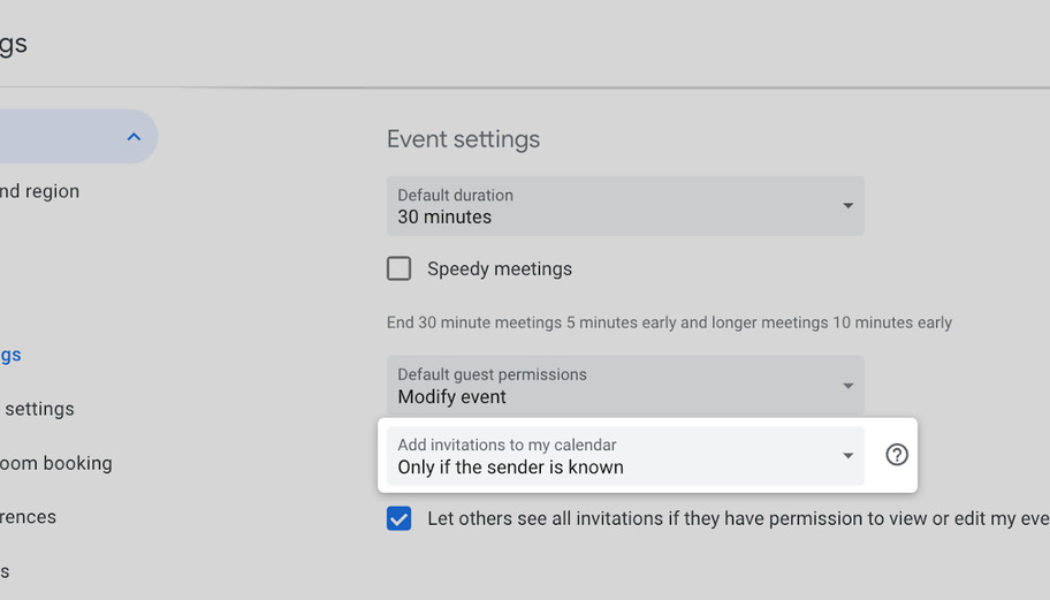The width and height of the screenshot is (1050, 600).
Task: Click the Default guest permissions dropdown arrow
Action: pos(848,385)
